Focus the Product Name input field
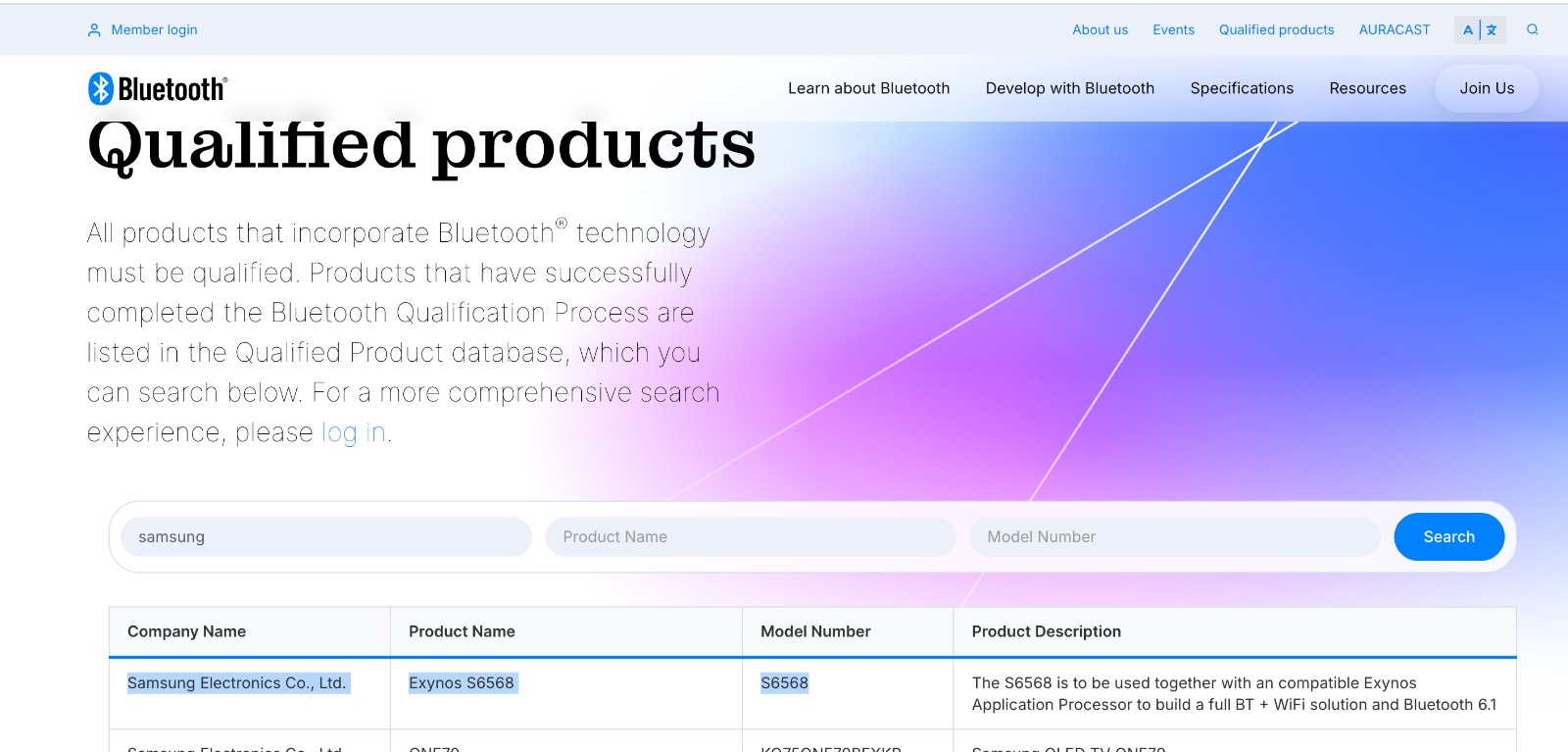Image resolution: width=1568 pixels, height=752 pixels. pos(750,537)
